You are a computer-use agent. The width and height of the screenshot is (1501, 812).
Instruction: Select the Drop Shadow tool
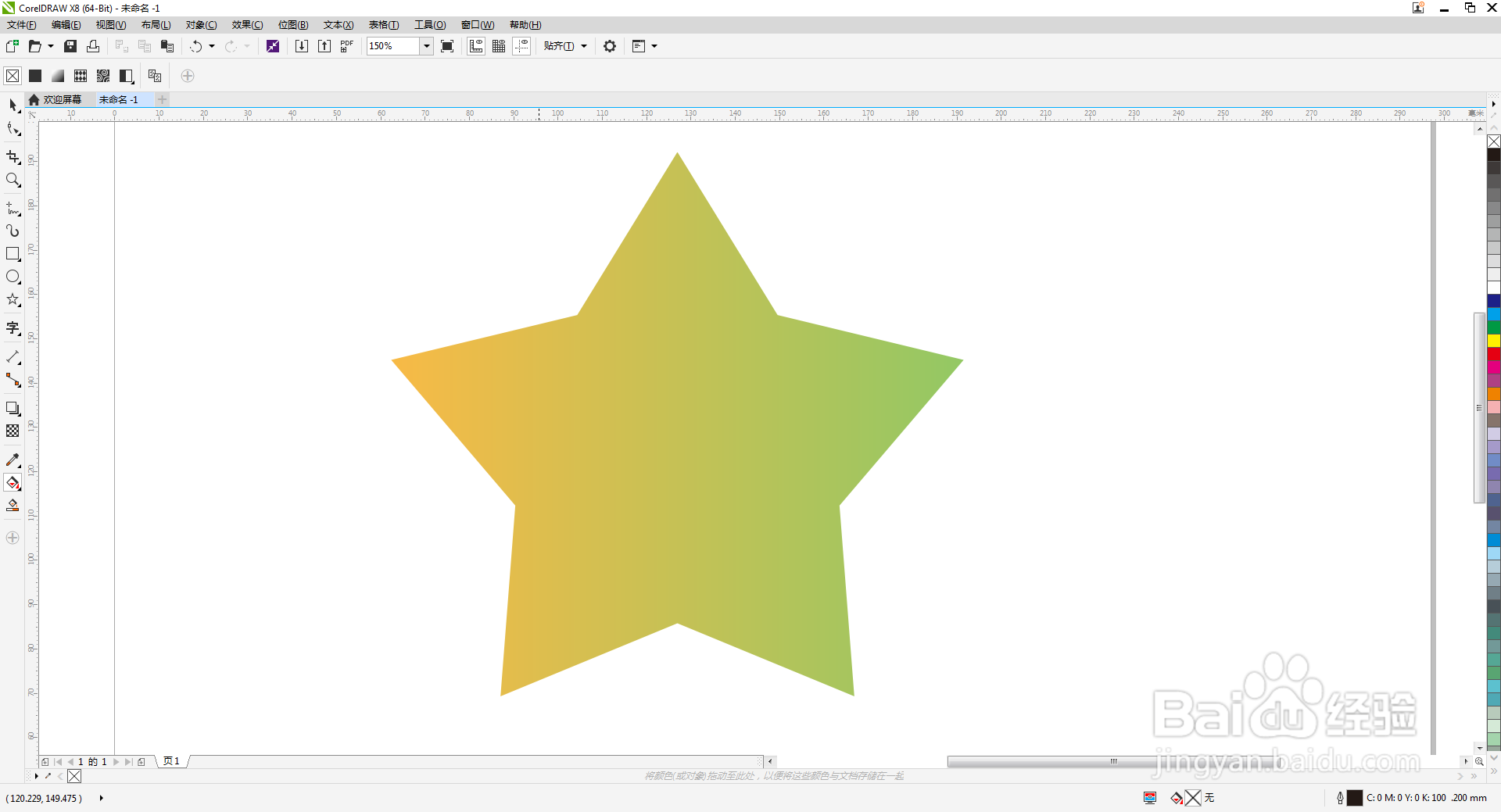pyautogui.click(x=13, y=408)
